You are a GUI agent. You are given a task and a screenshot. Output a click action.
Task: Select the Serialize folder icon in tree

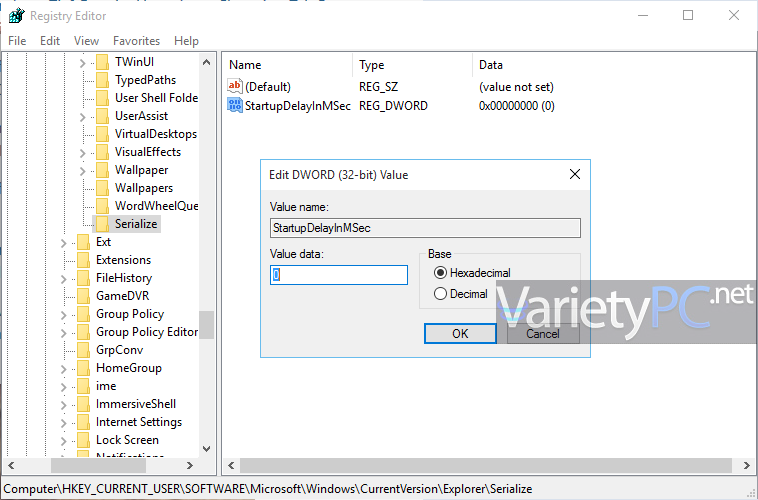102,224
